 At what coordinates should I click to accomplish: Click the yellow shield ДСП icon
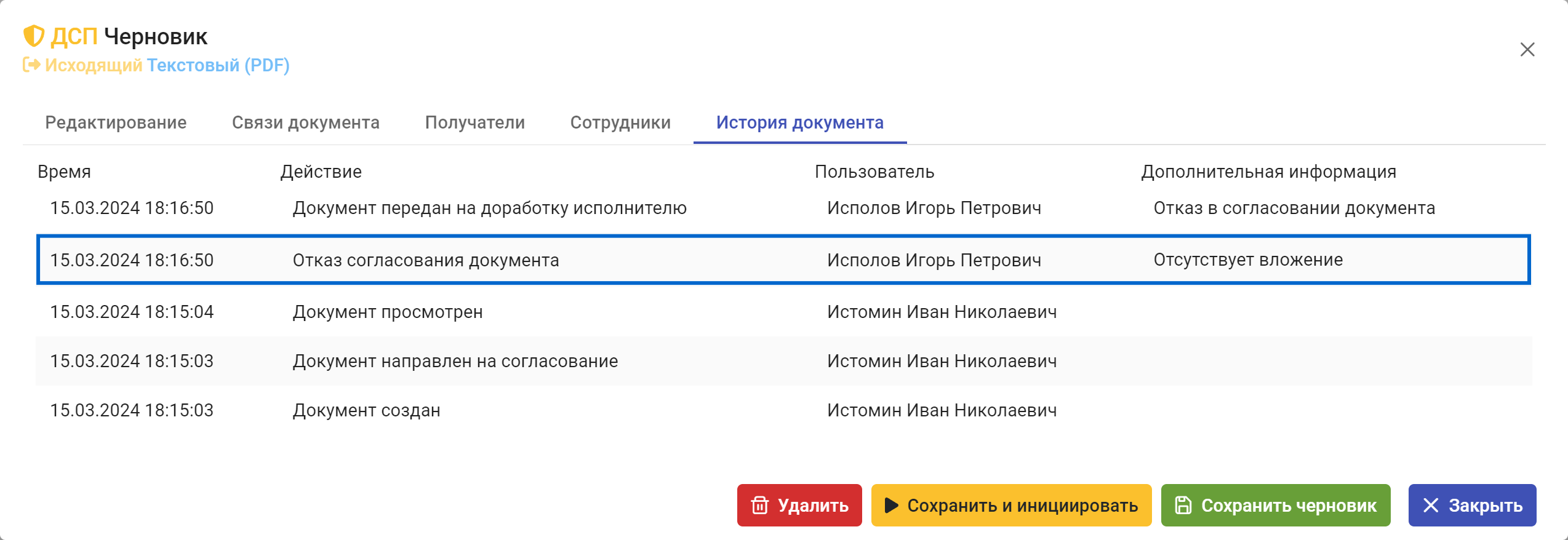pos(34,36)
